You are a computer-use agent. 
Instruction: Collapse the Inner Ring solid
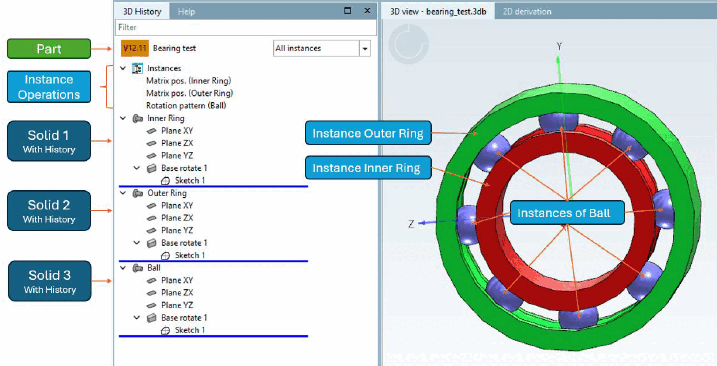pos(123,118)
